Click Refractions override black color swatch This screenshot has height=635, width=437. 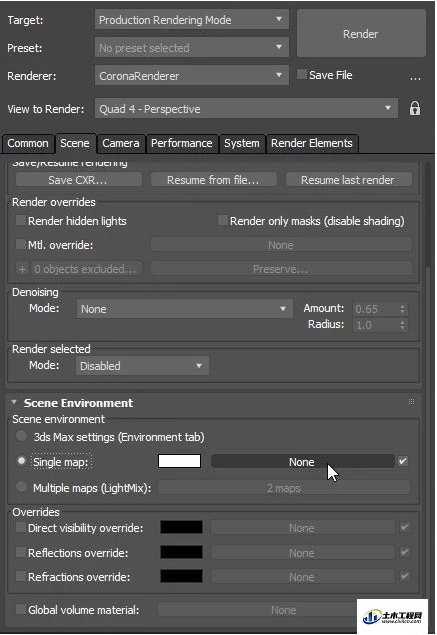181,576
